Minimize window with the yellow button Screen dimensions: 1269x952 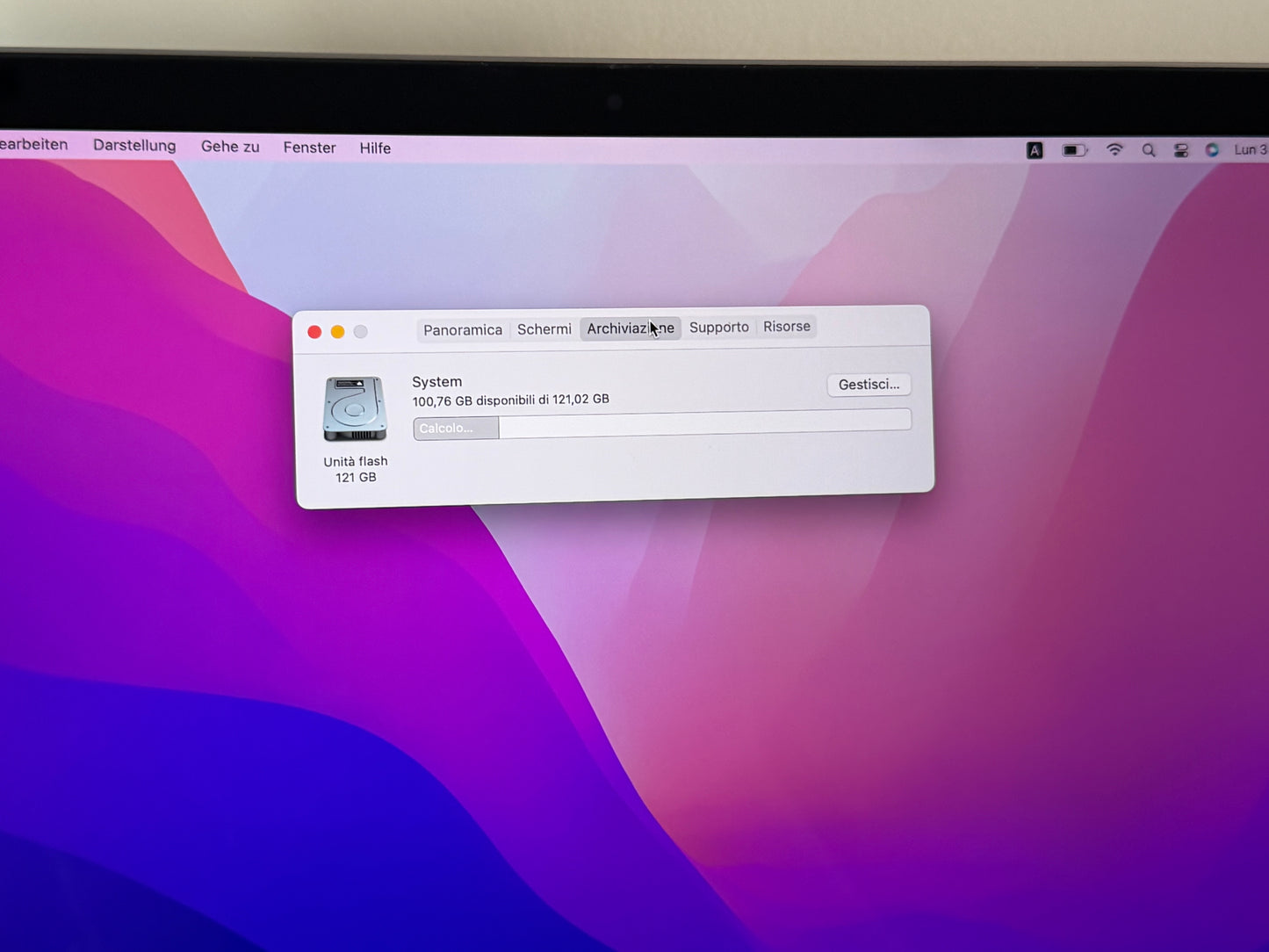coord(337,332)
